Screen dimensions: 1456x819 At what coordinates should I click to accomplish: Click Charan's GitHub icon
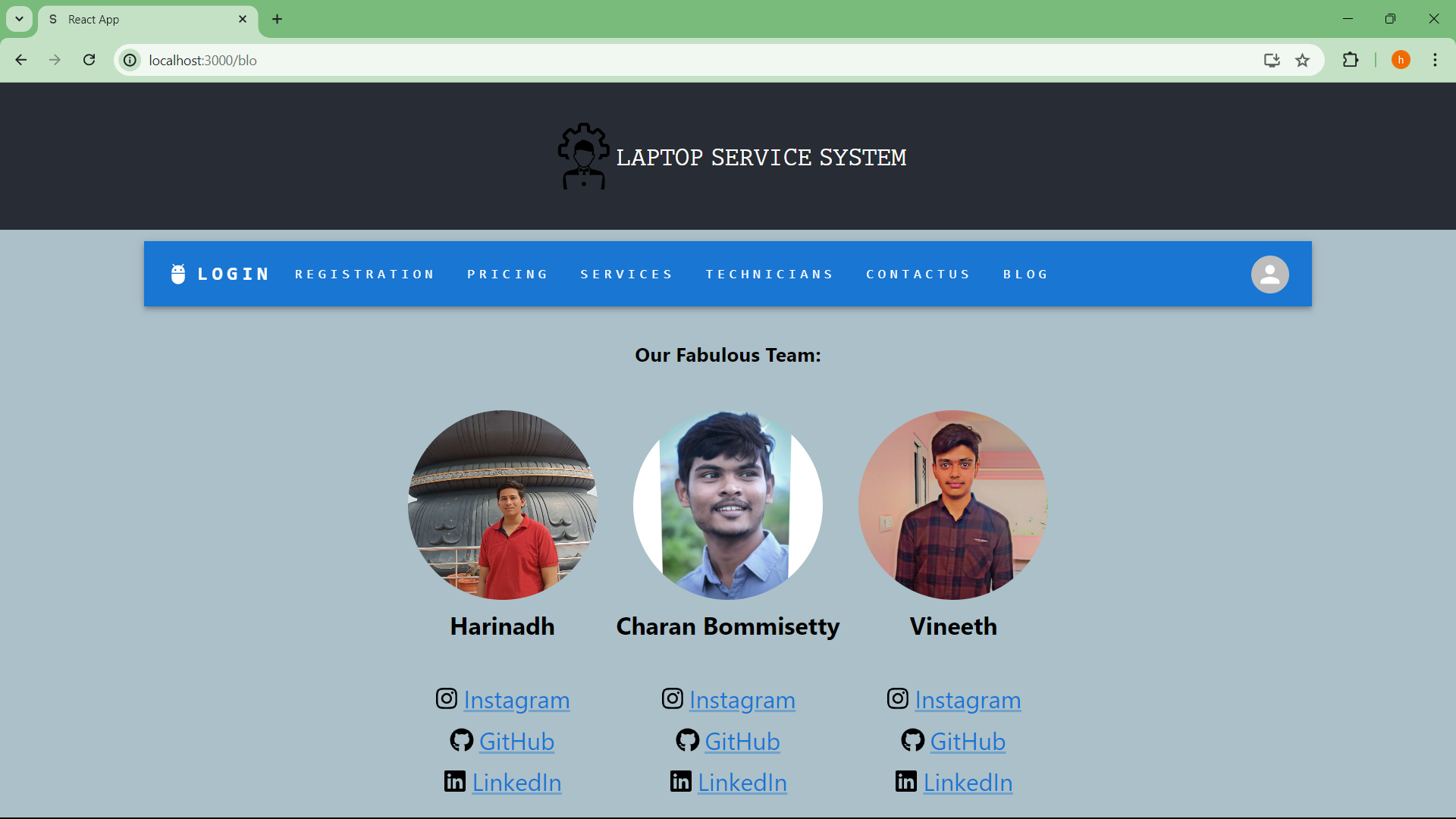(687, 740)
